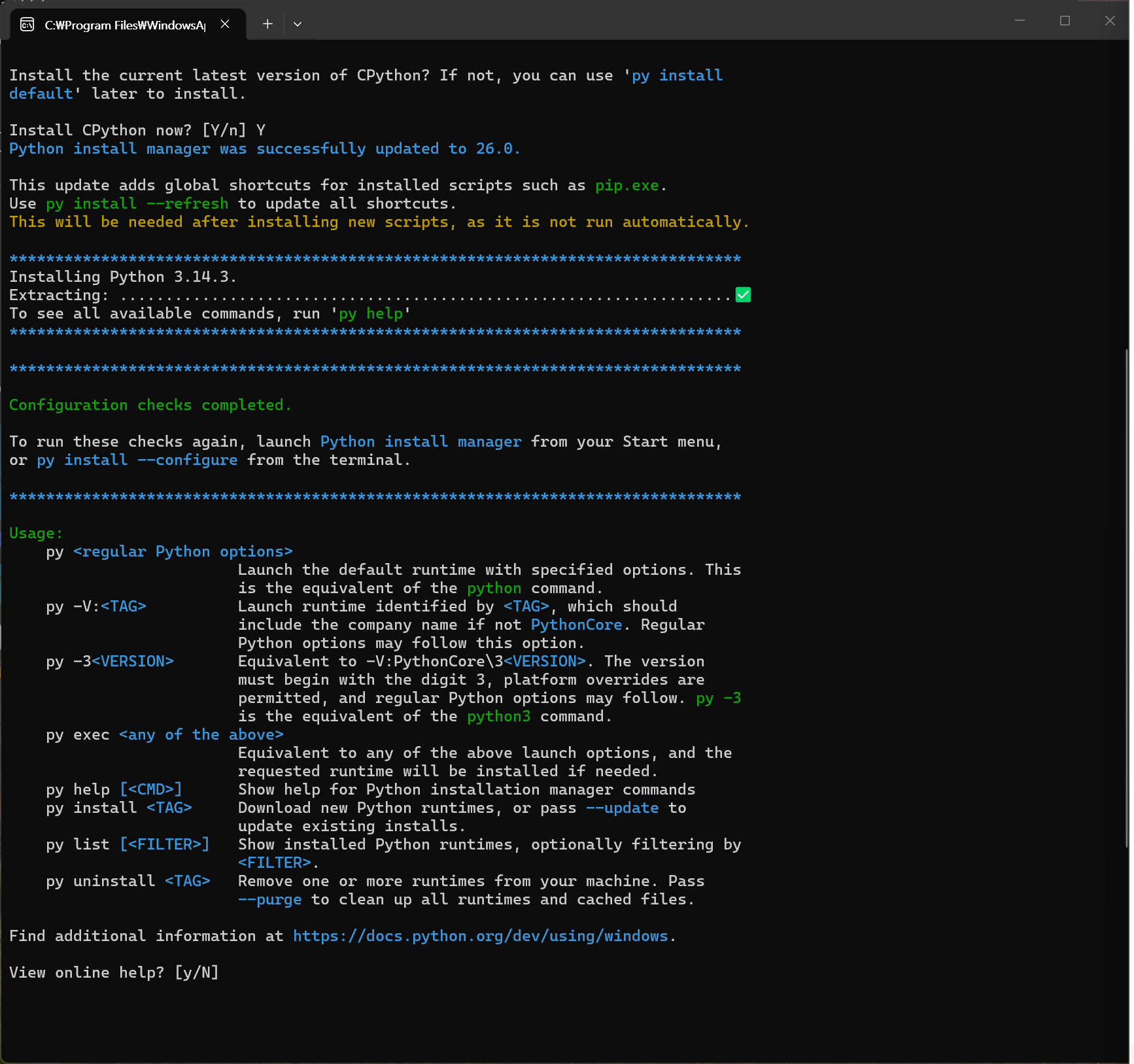Click 'py help [<CMD>]' usage entry
This screenshot has width=1134, height=1064.
tap(114, 789)
